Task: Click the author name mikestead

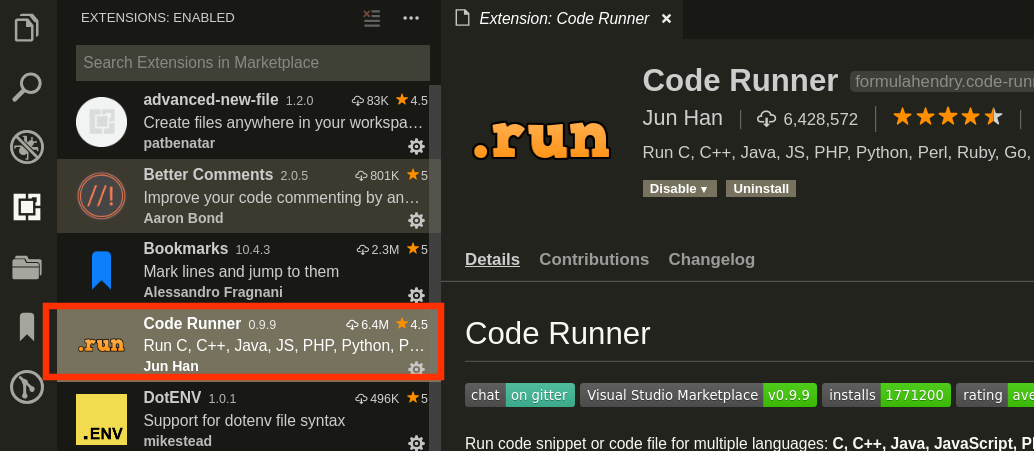Action: 177,441
